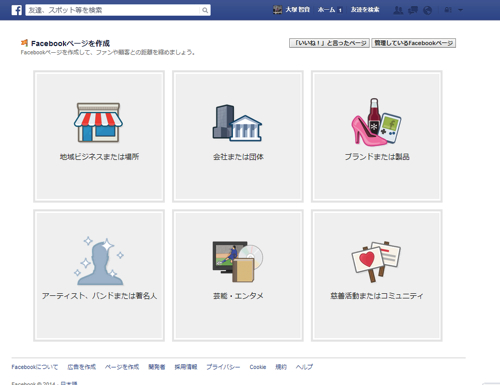Image resolution: width=500 pixels, height=385 pixels.
Task: Select the sparkling silhouette artist icon
Action: point(99,261)
